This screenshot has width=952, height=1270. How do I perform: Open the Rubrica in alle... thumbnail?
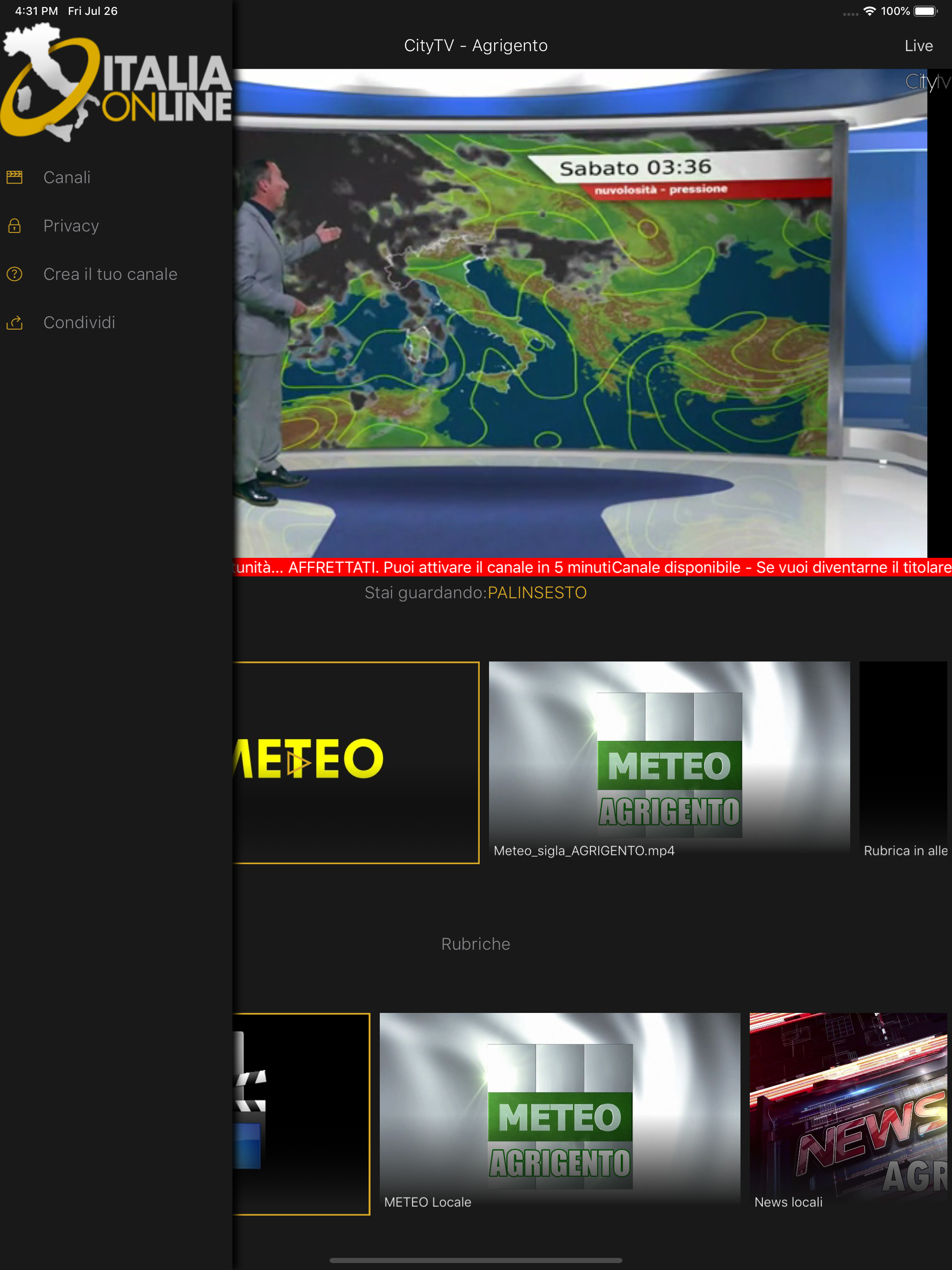pos(903,761)
